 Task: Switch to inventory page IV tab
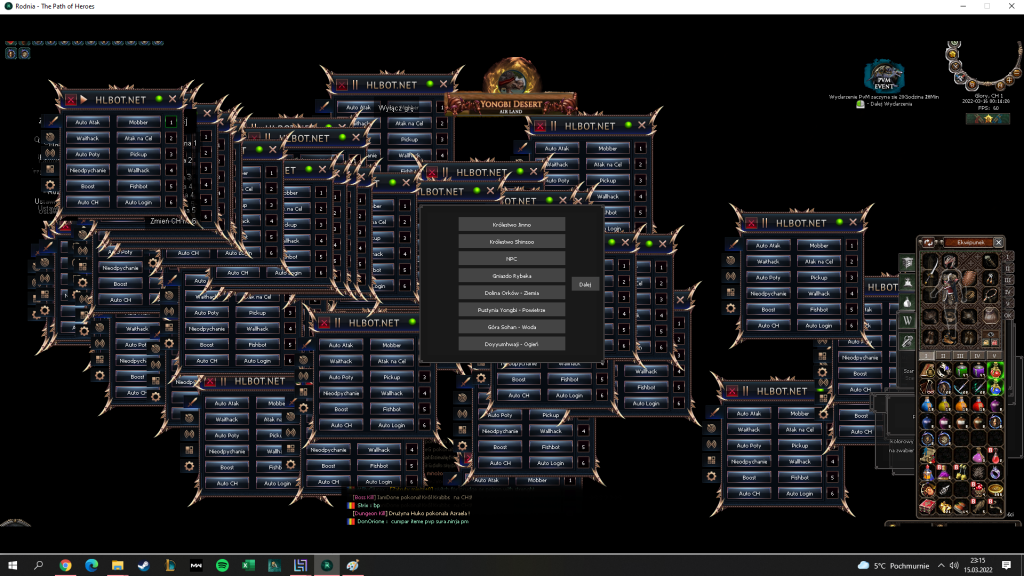977,356
